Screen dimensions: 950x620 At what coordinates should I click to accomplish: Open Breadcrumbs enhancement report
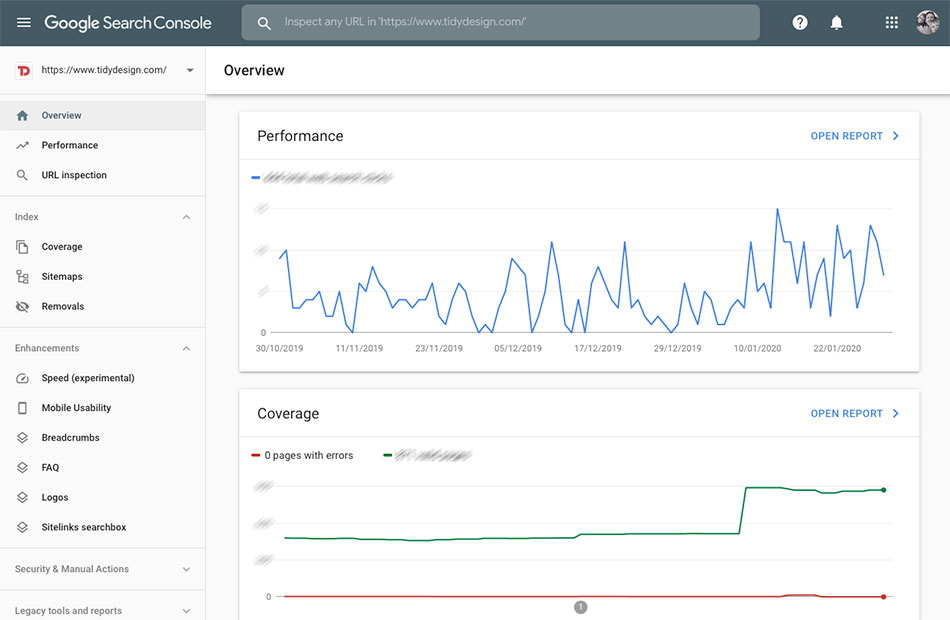[102, 438]
